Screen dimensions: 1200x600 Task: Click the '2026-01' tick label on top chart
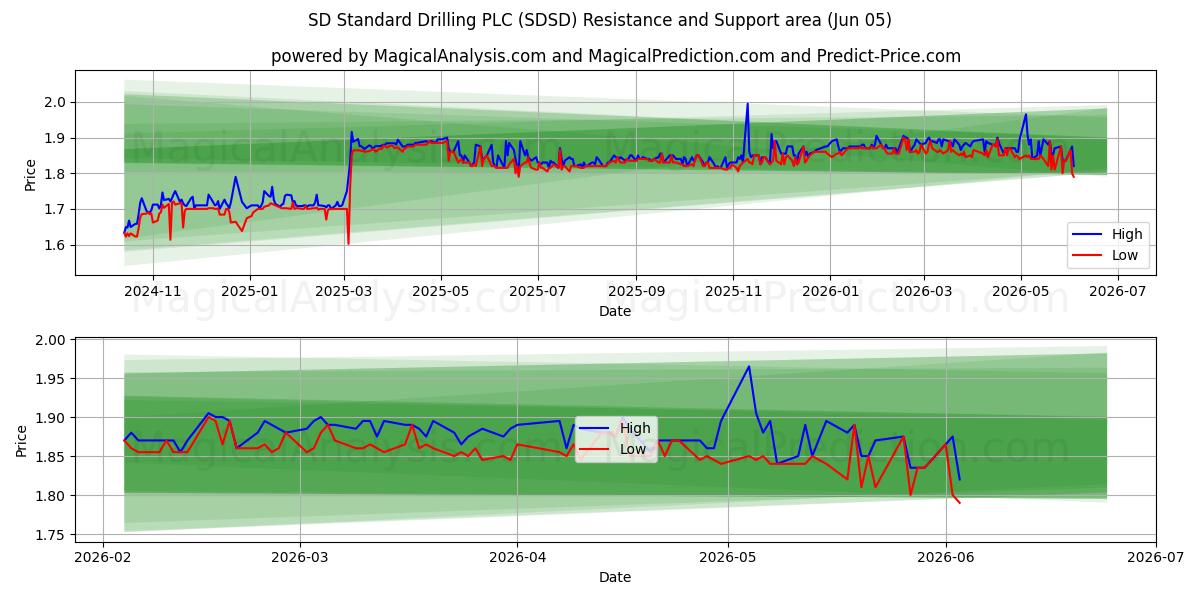point(830,291)
